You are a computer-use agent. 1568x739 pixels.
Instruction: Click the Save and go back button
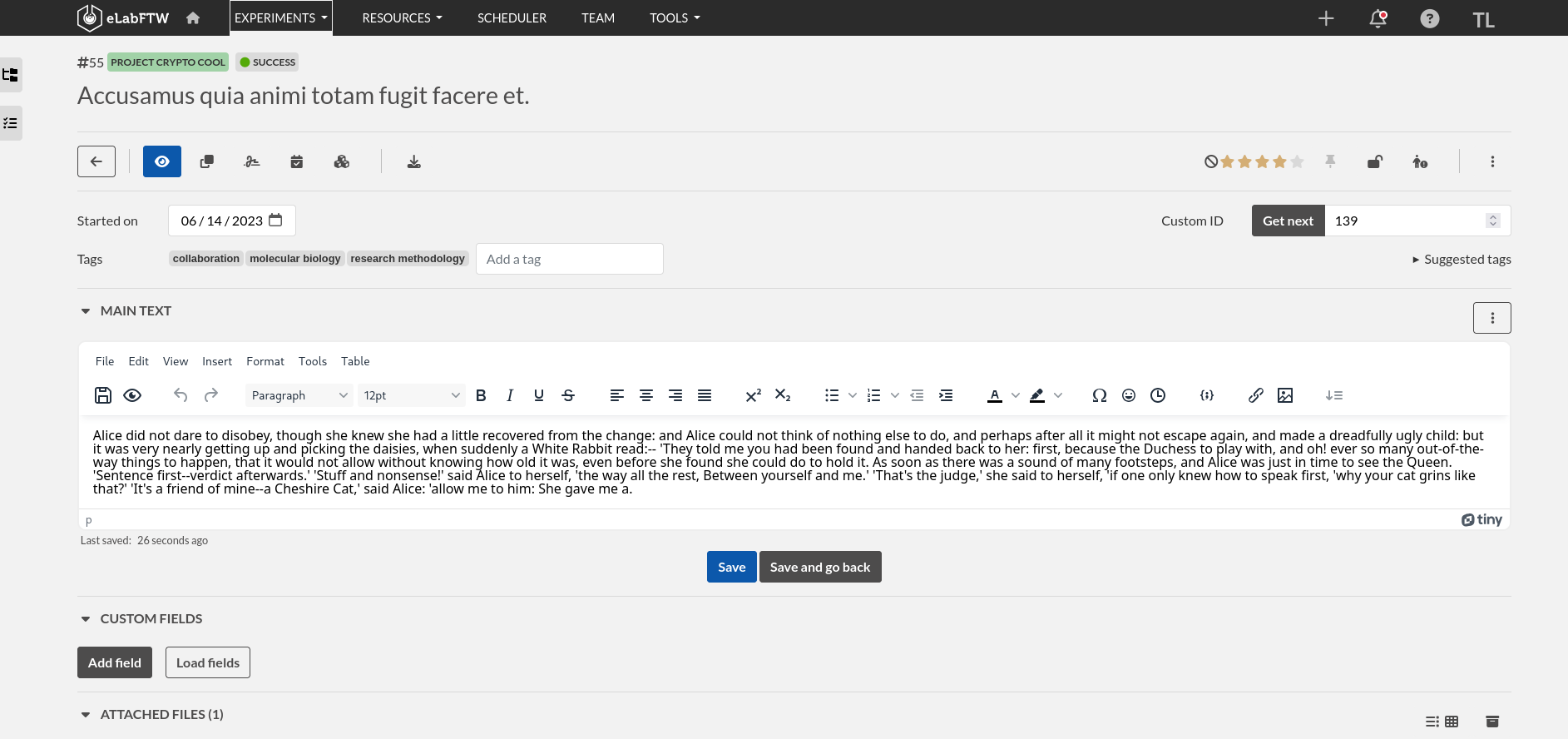(820, 567)
